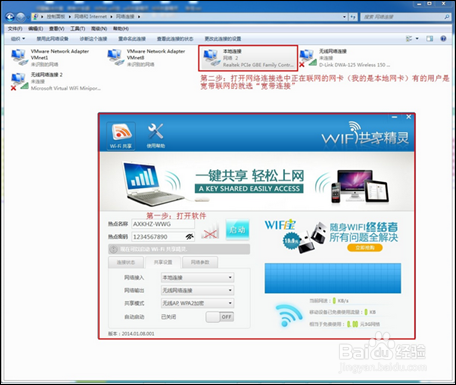Go forward using Explorer forward arrow
The height and width of the screenshot is (385, 456).
pos(21,17)
